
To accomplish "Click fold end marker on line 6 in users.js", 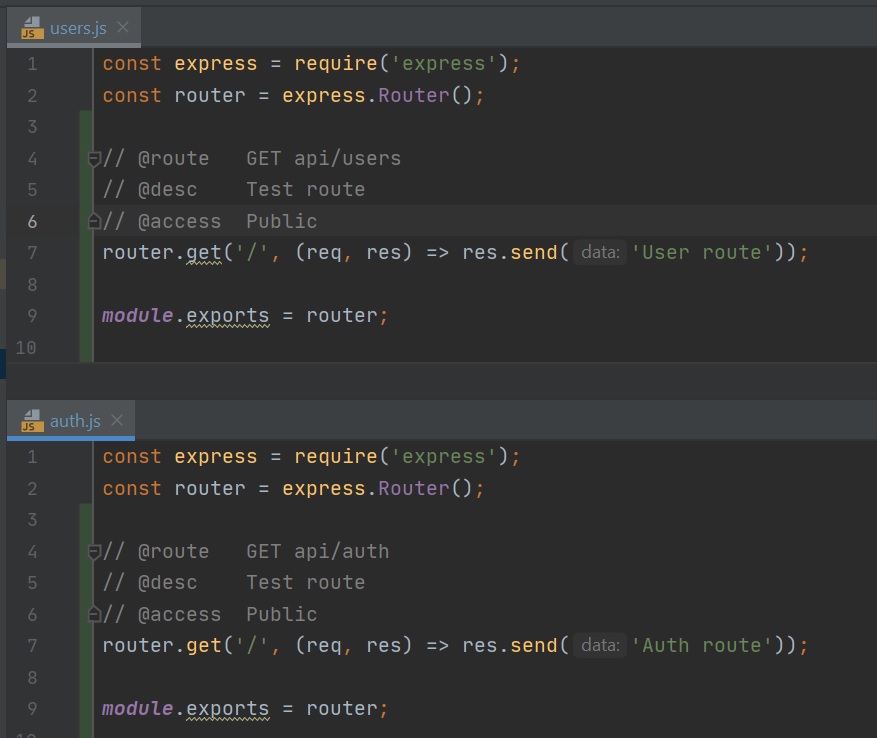I will (94, 221).
